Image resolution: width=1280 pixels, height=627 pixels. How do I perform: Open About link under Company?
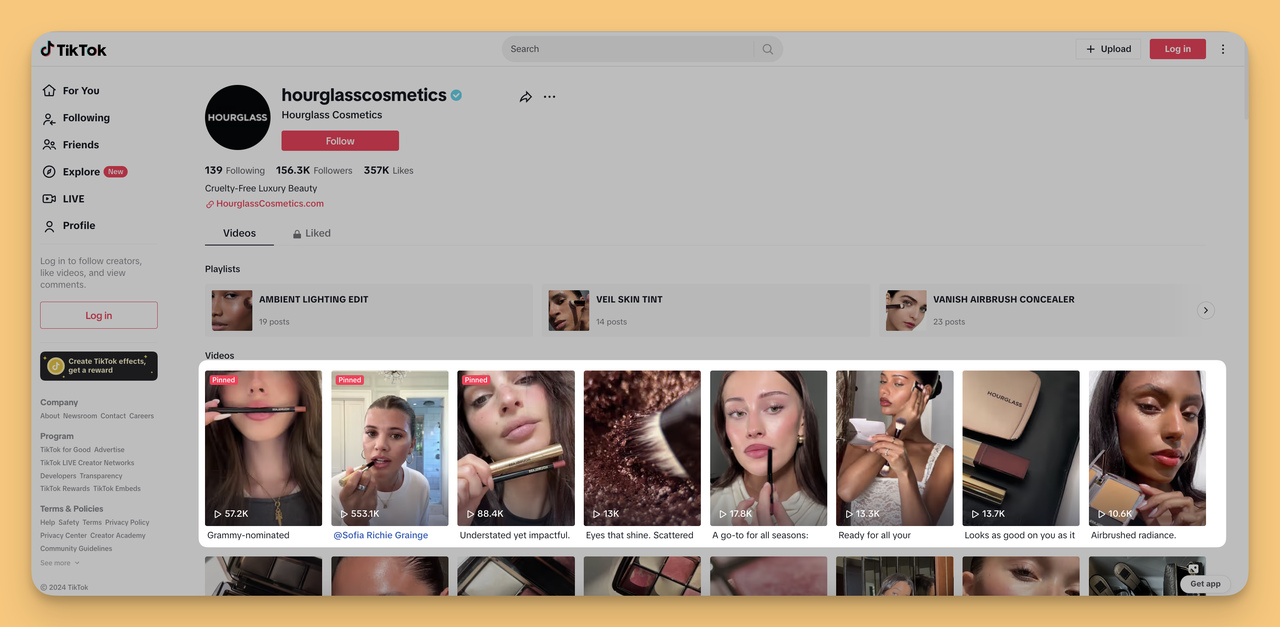point(50,416)
